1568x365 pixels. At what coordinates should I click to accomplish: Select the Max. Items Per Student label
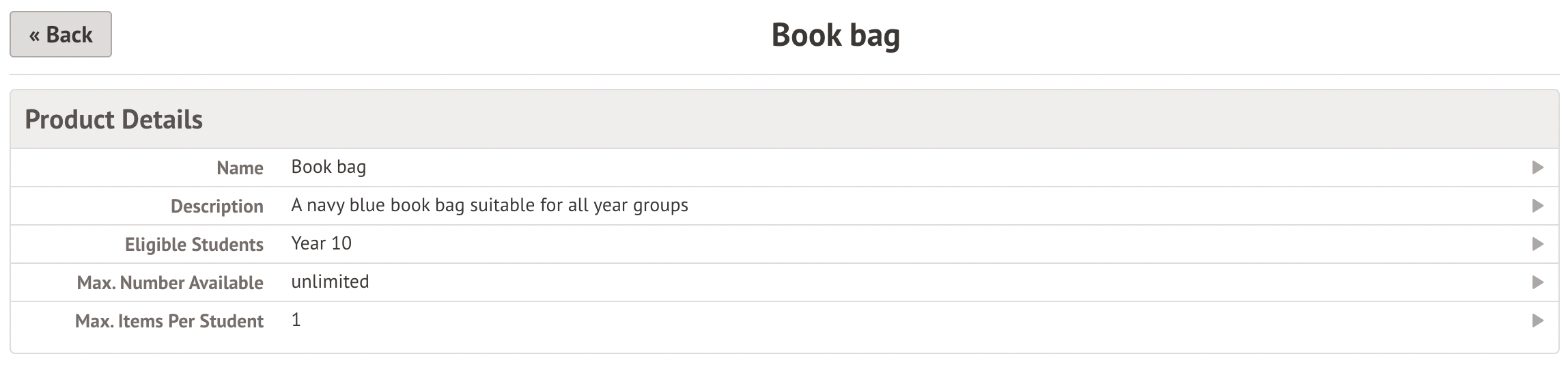(169, 321)
